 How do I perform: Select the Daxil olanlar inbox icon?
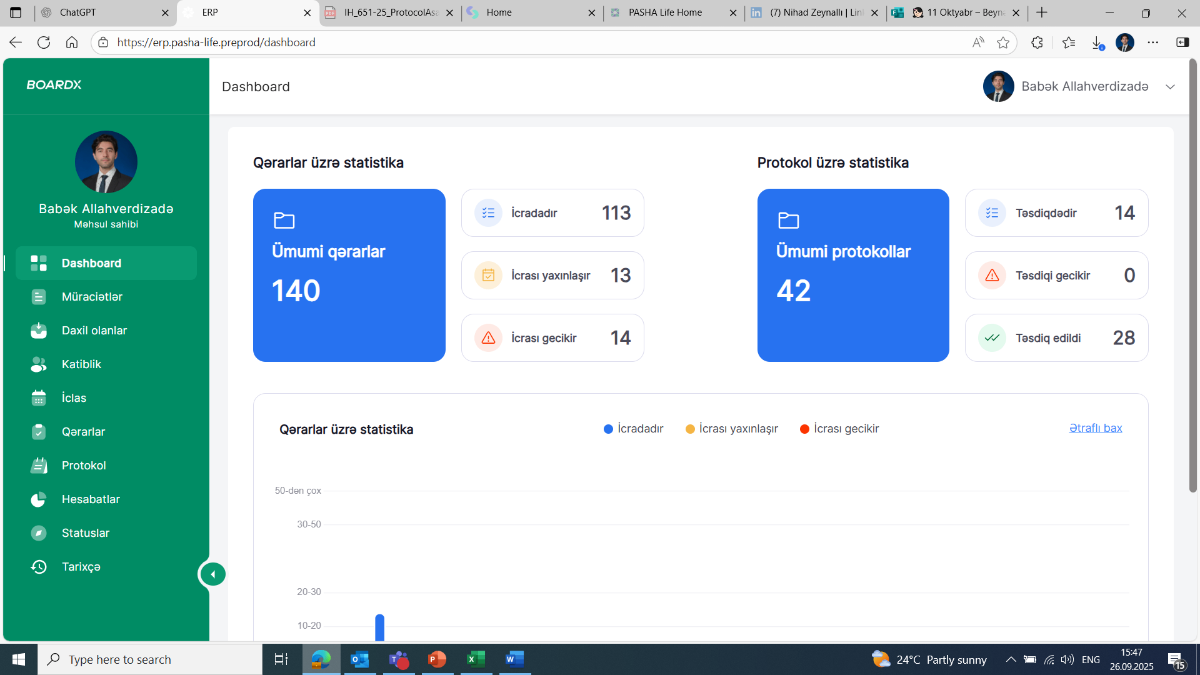tap(39, 330)
